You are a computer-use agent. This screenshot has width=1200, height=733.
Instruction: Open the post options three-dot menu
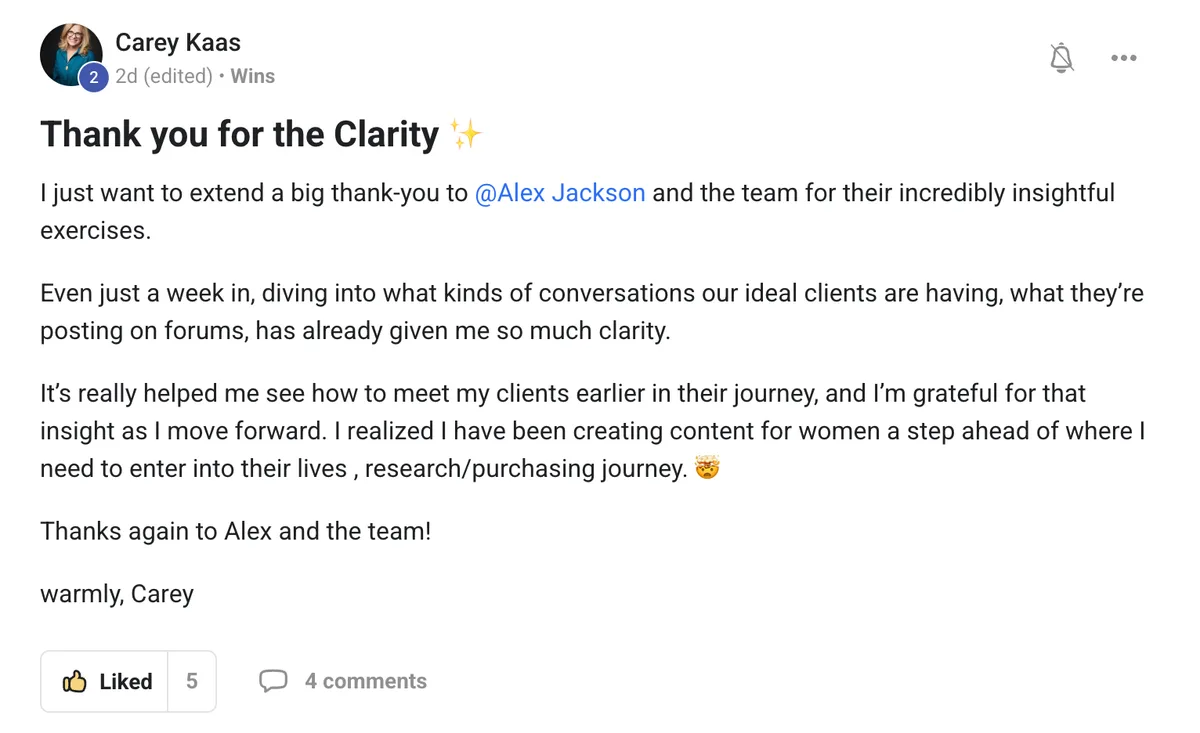tap(1123, 57)
